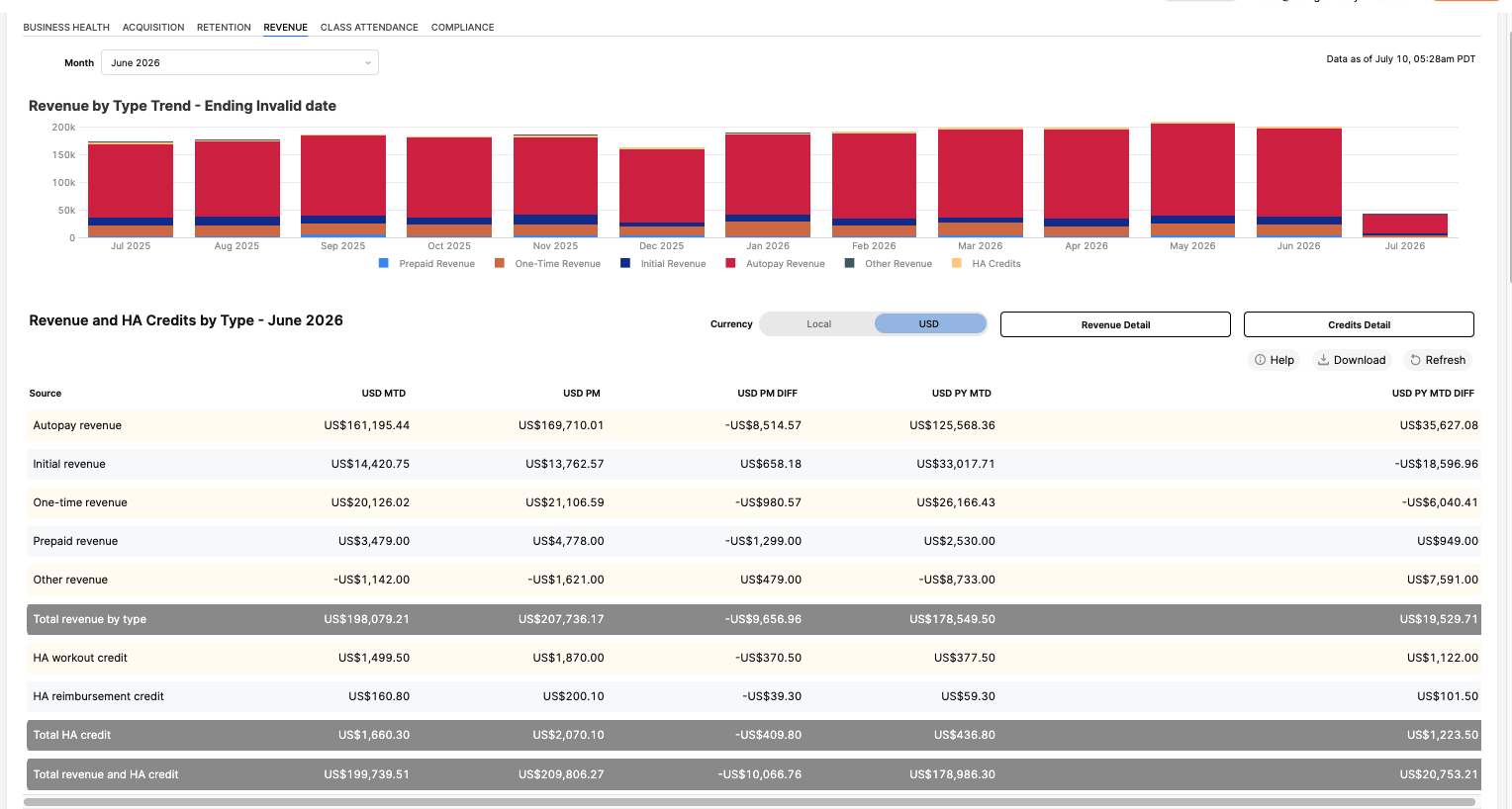Screen dimensions: 1512x809
Task: Select USD currency option
Action: (x=929, y=324)
